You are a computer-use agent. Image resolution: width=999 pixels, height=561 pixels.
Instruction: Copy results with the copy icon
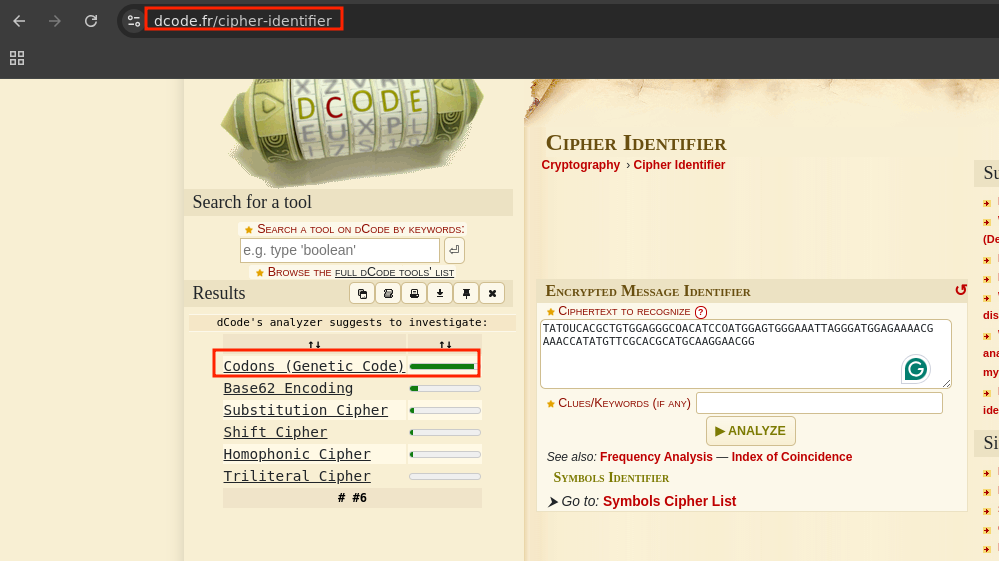point(363,294)
